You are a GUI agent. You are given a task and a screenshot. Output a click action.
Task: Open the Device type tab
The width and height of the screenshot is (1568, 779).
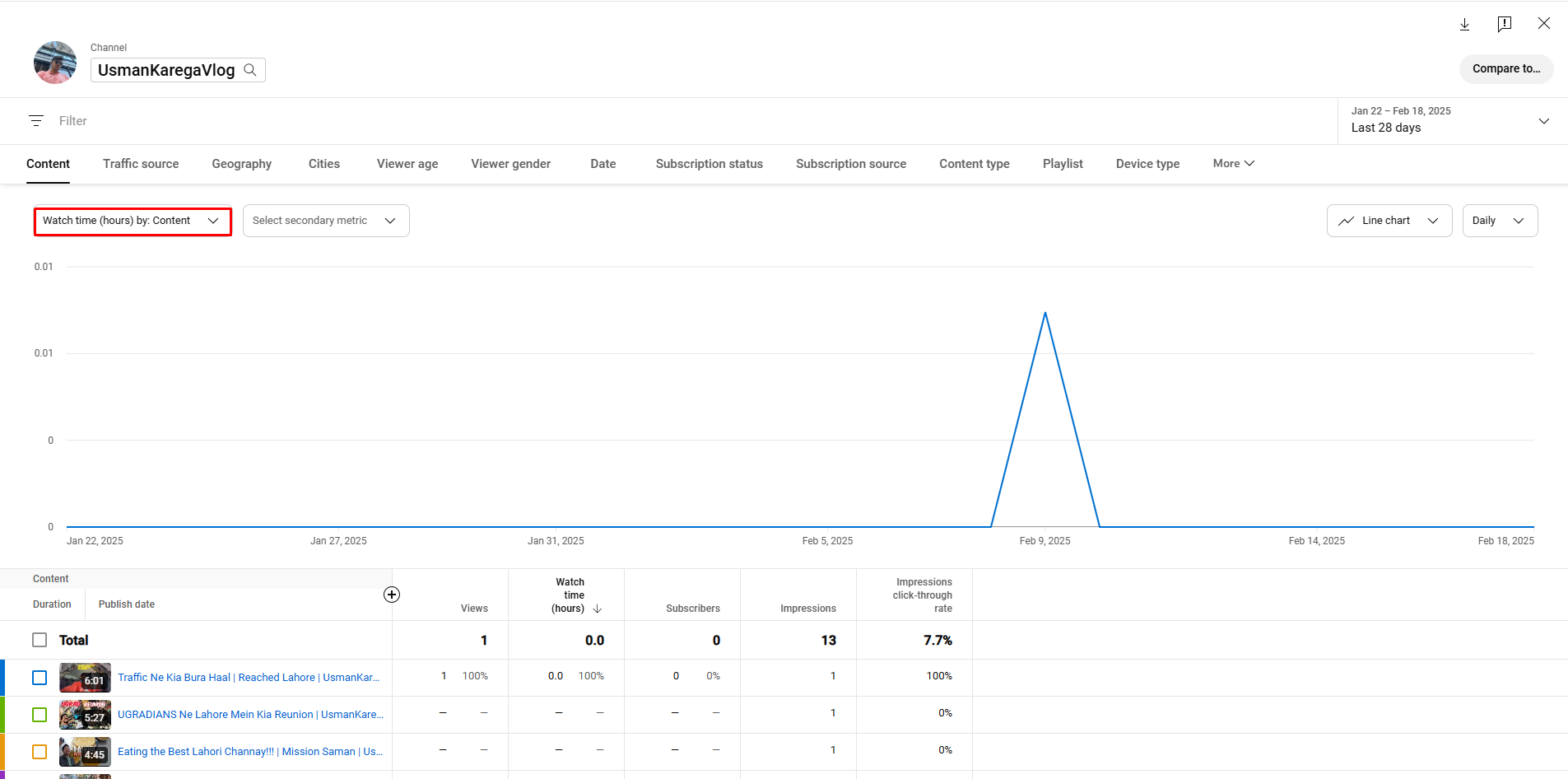tap(1147, 163)
